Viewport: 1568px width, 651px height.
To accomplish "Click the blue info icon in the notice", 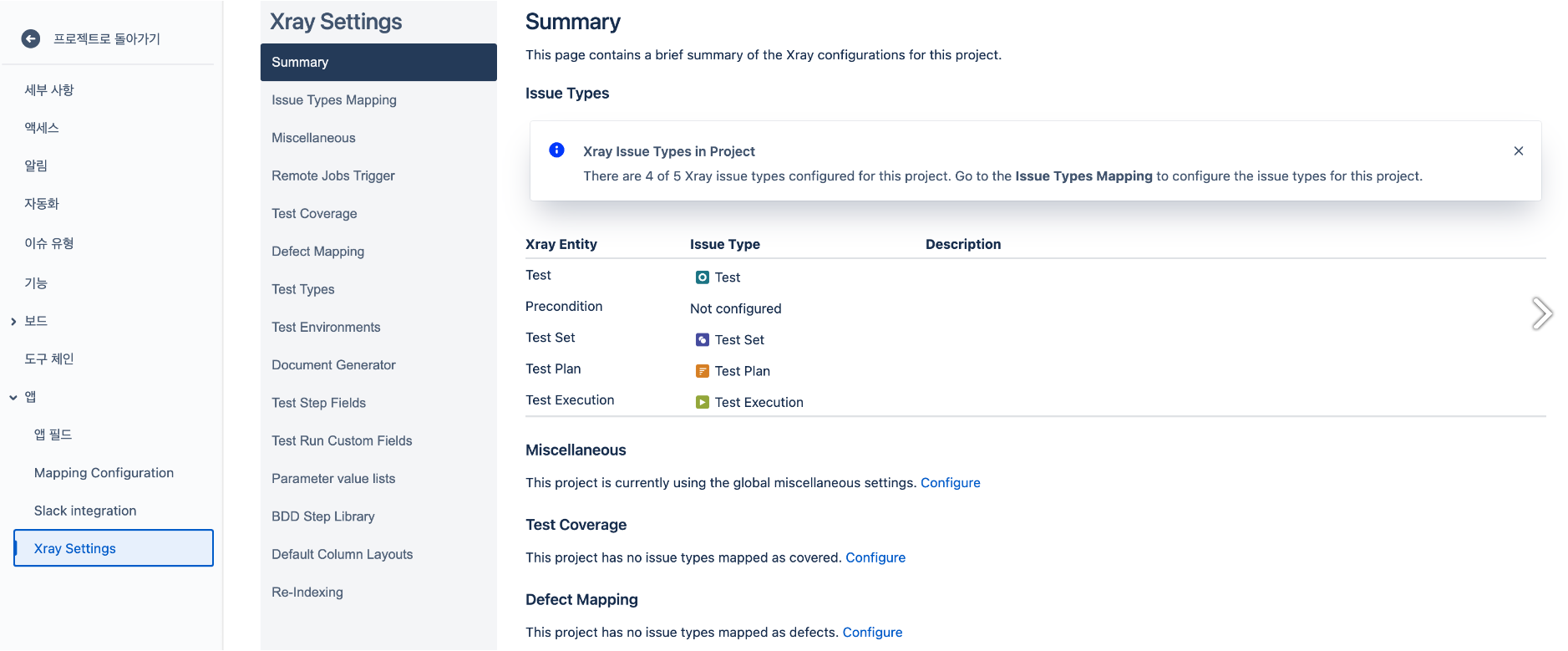I will pyautogui.click(x=556, y=150).
